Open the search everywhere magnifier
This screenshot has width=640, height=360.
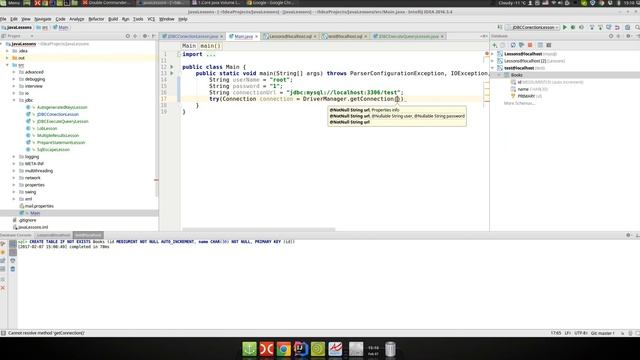tap(637, 27)
